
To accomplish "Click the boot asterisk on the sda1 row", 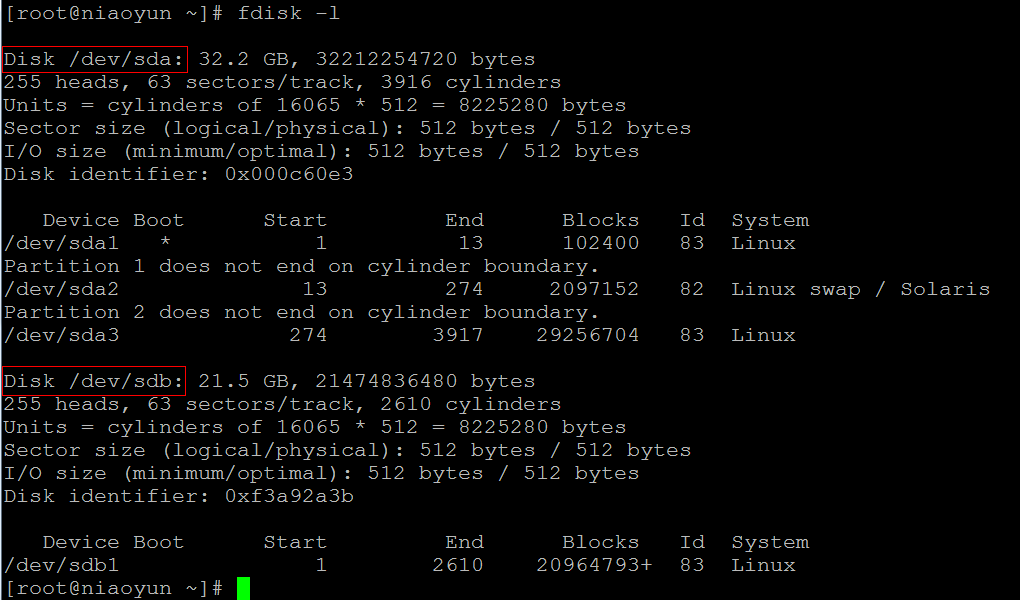I will [166, 243].
